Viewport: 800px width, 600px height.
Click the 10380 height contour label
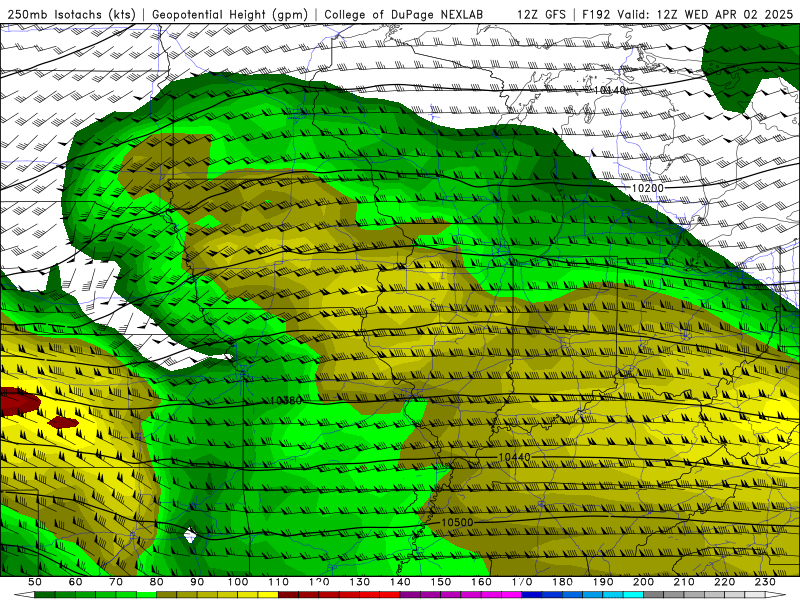(x=286, y=401)
